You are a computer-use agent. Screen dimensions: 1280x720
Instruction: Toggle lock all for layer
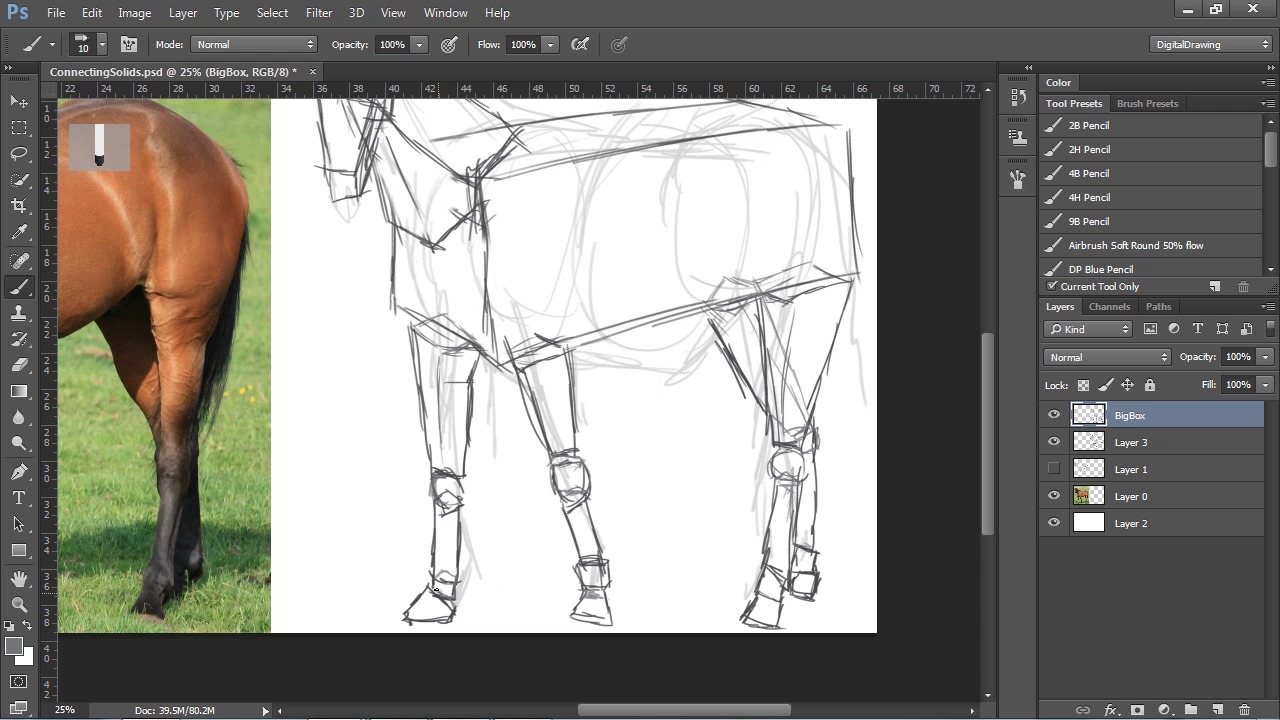[x=1149, y=385]
